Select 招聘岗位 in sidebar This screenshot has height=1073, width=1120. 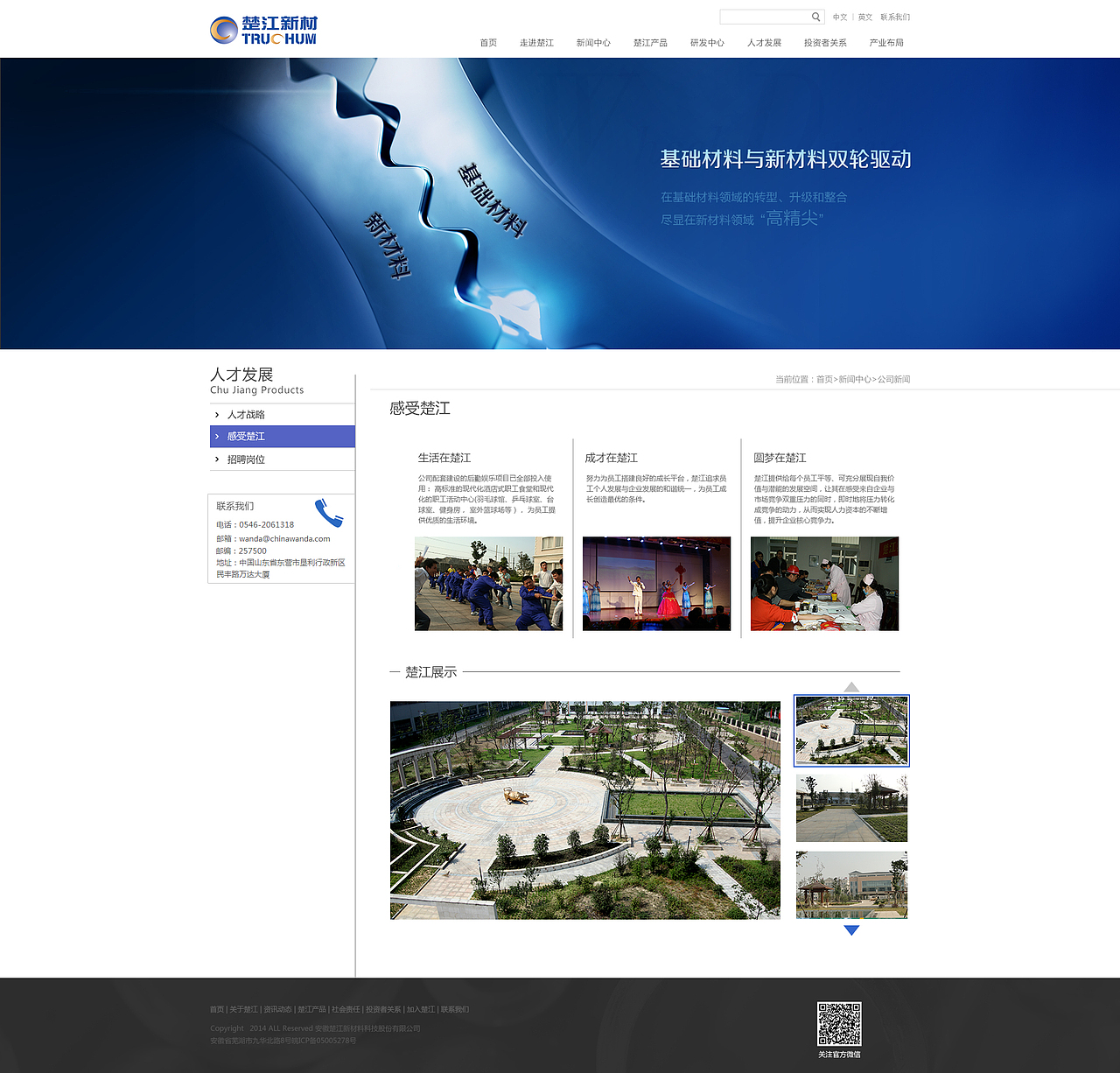tap(283, 459)
